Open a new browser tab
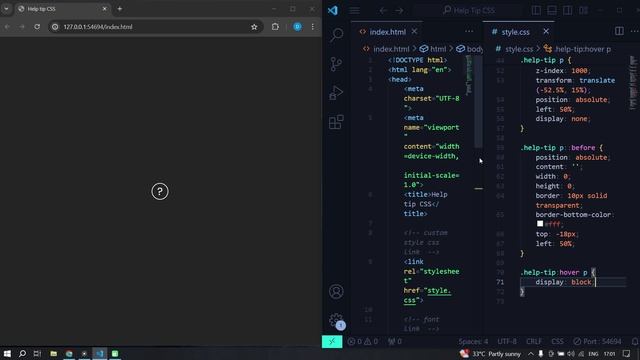Viewport: 640px width, 360px height. [120, 9]
